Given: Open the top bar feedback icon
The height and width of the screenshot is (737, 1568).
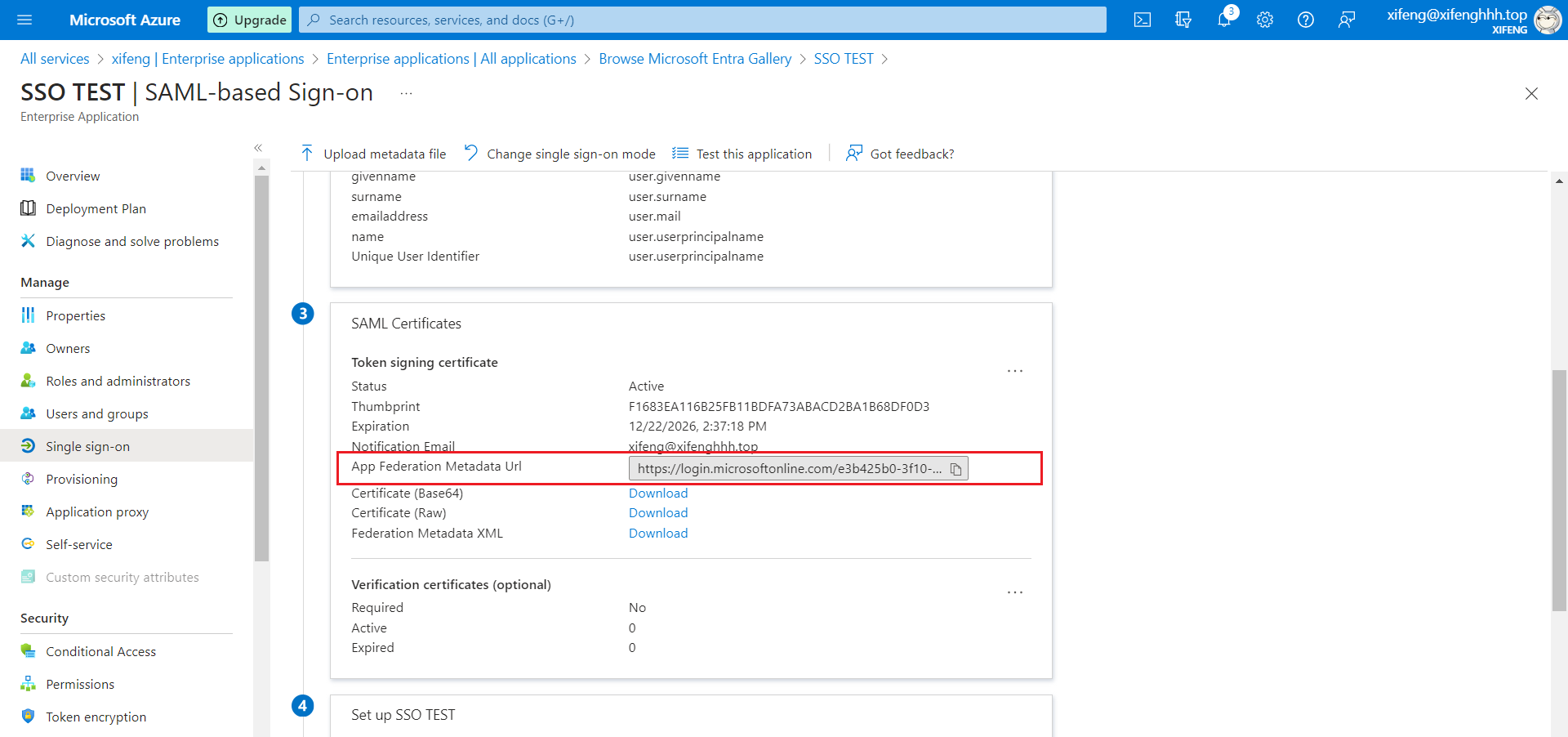Looking at the screenshot, I should tap(1347, 20).
